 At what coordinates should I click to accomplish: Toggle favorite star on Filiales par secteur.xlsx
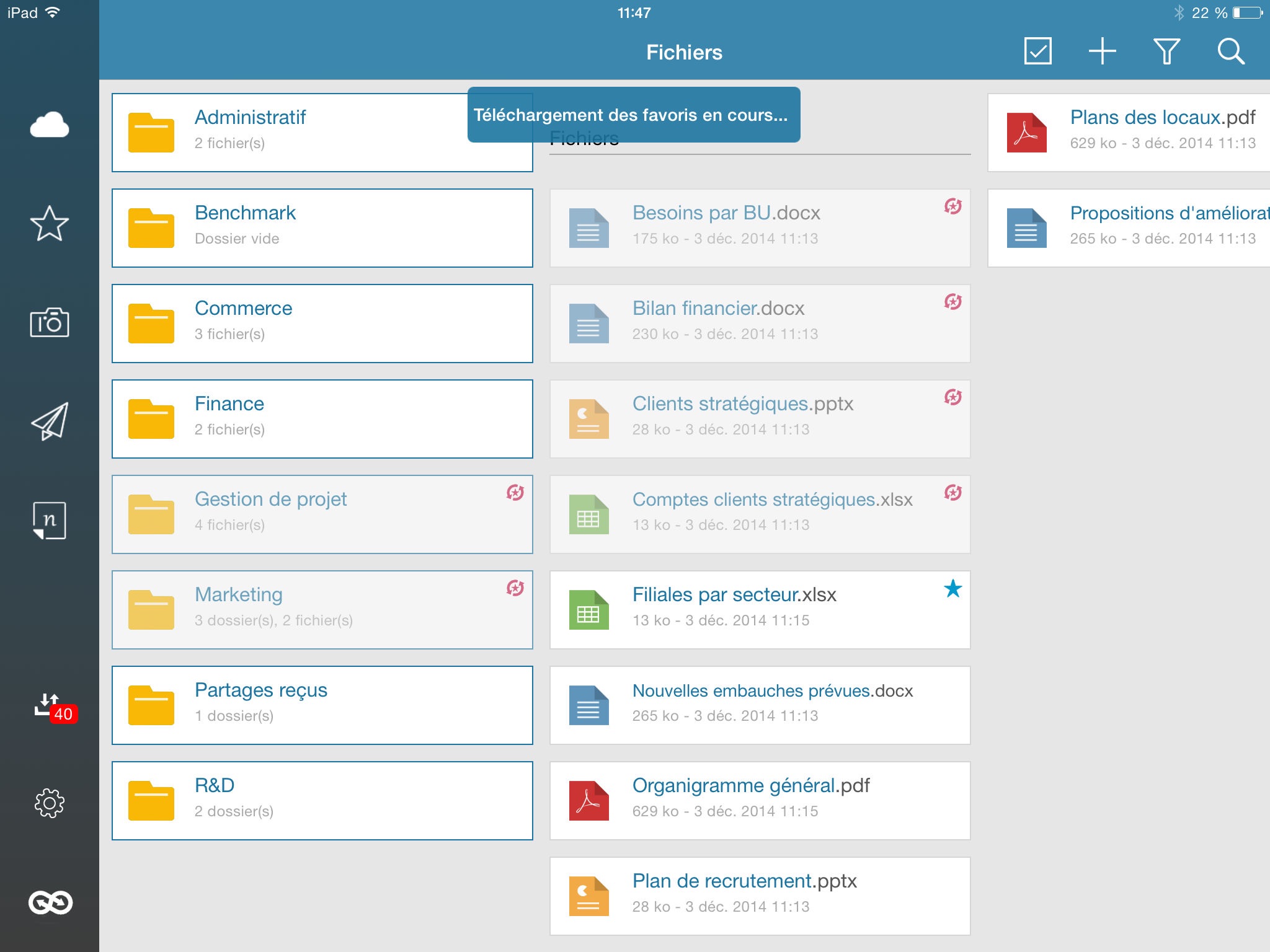(952, 589)
